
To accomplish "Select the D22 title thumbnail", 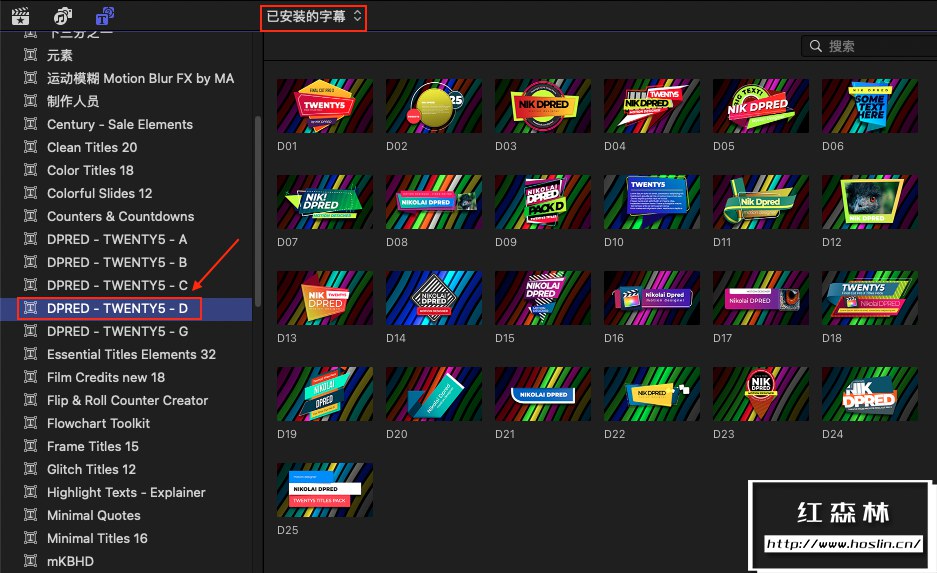I will click(x=652, y=394).
